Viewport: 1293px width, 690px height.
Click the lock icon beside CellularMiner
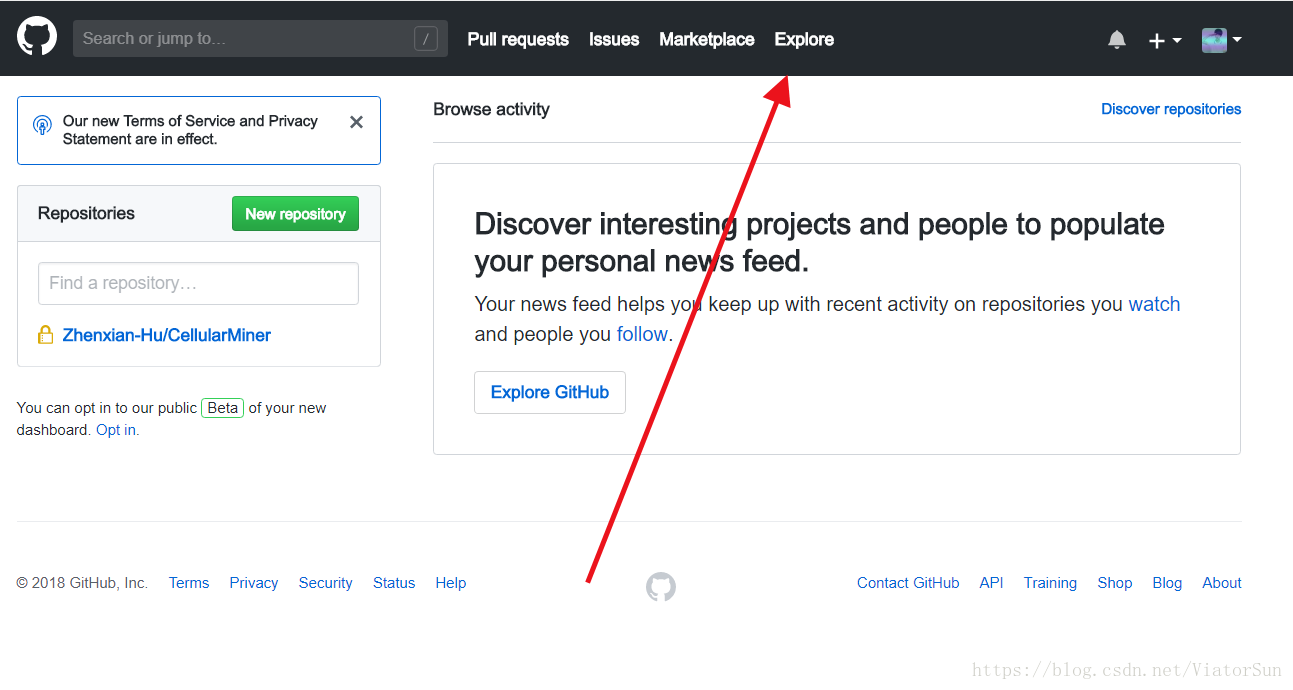pyautogui.click(x=45, y=335)
